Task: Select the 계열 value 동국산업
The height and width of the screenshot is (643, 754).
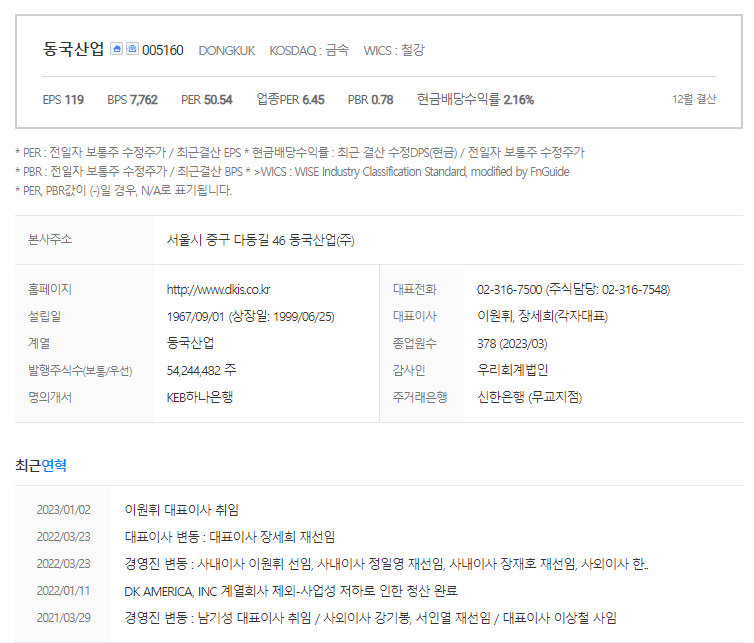Action: [190, 343]
